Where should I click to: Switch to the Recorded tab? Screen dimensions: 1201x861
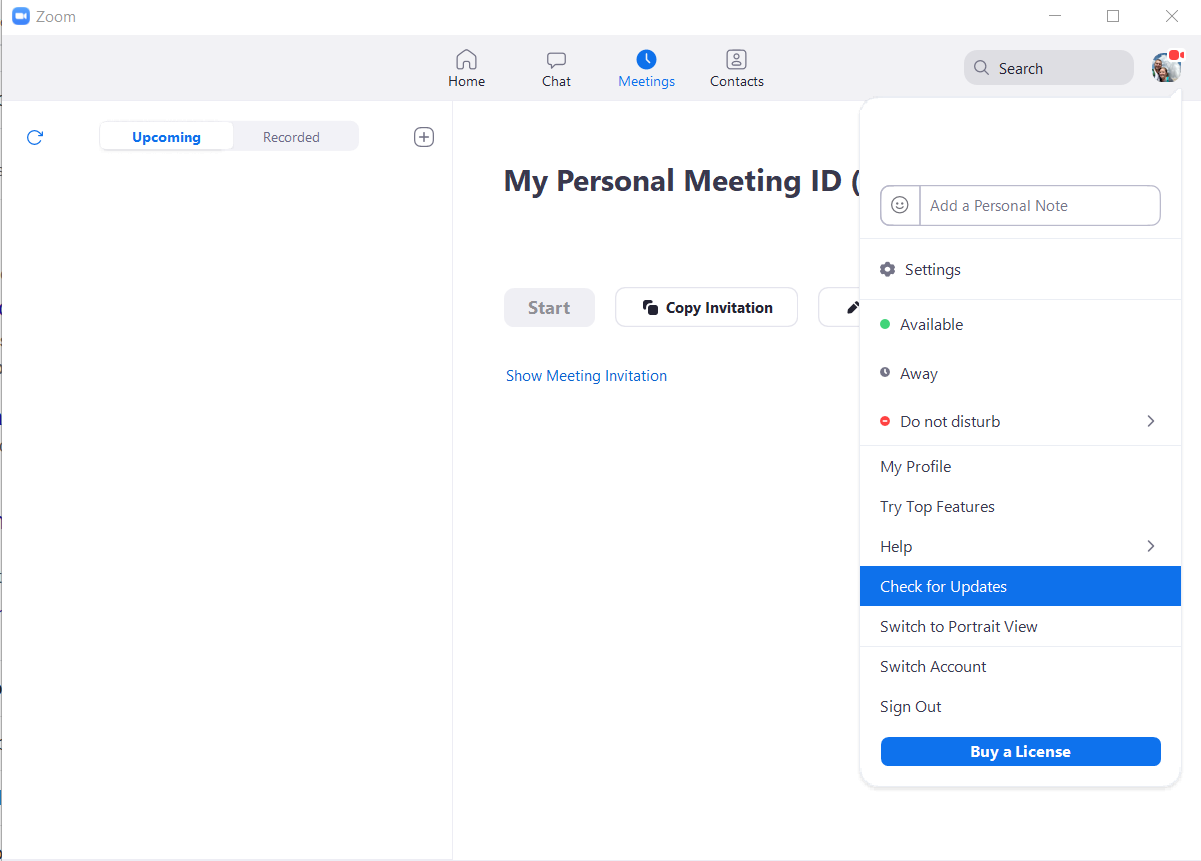click(x=291, y=137)
